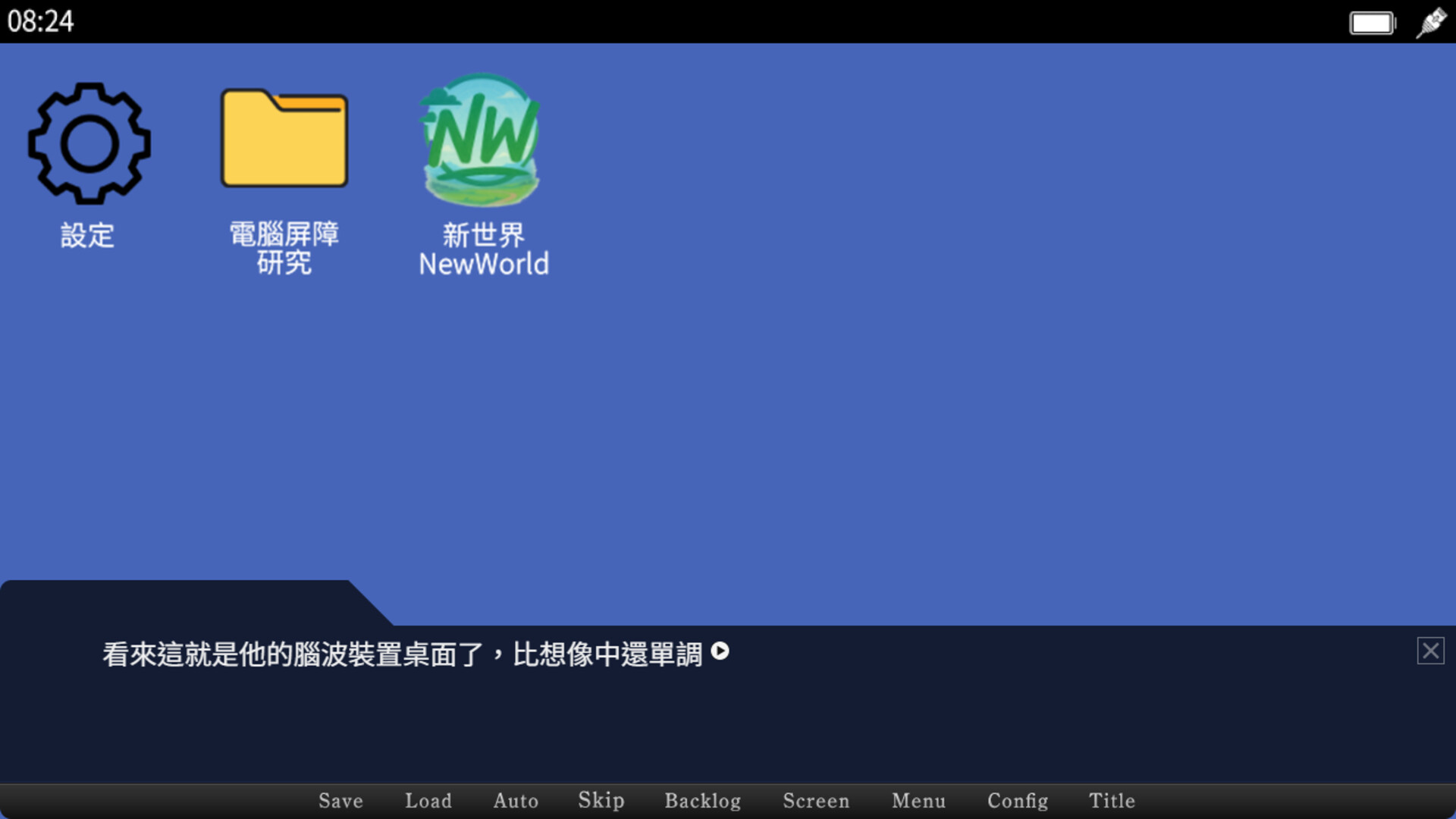Open the Backlog history

coord(703,801)
